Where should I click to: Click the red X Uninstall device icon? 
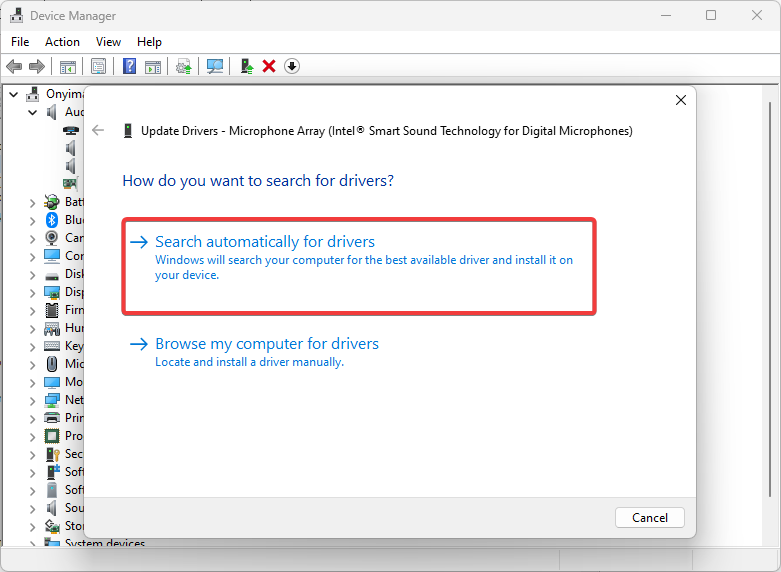tap(269, 66)
